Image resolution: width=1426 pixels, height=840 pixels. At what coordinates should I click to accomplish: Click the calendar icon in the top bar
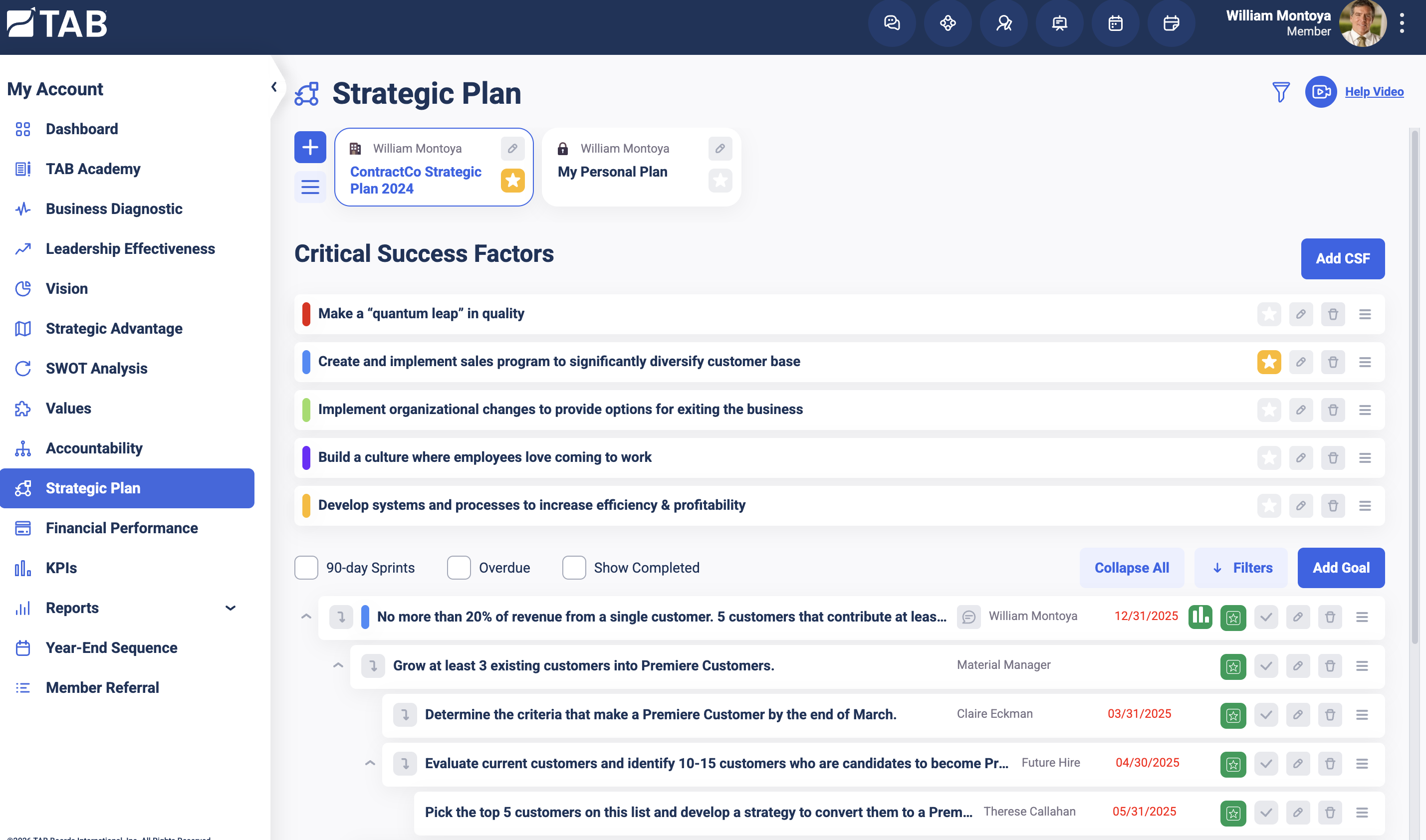[1115, 23]
